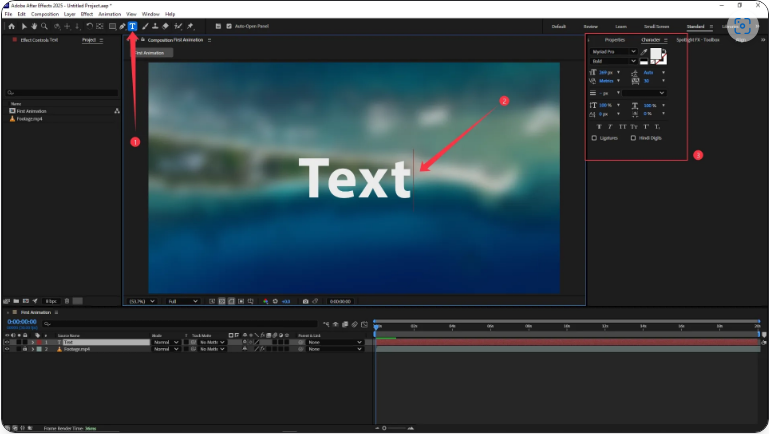Switch to the Properties panel tab

[615, 40]
